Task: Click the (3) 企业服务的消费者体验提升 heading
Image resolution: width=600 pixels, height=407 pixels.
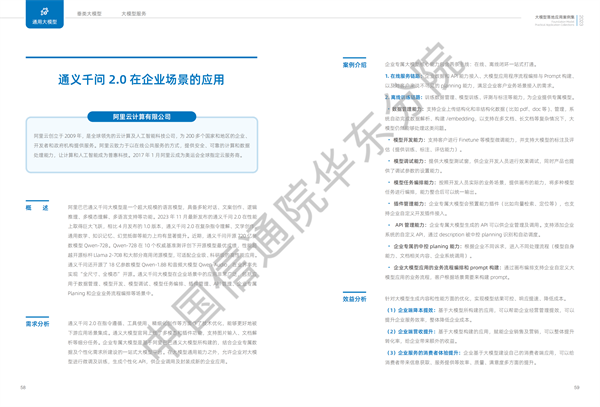Action: (424, 353)
